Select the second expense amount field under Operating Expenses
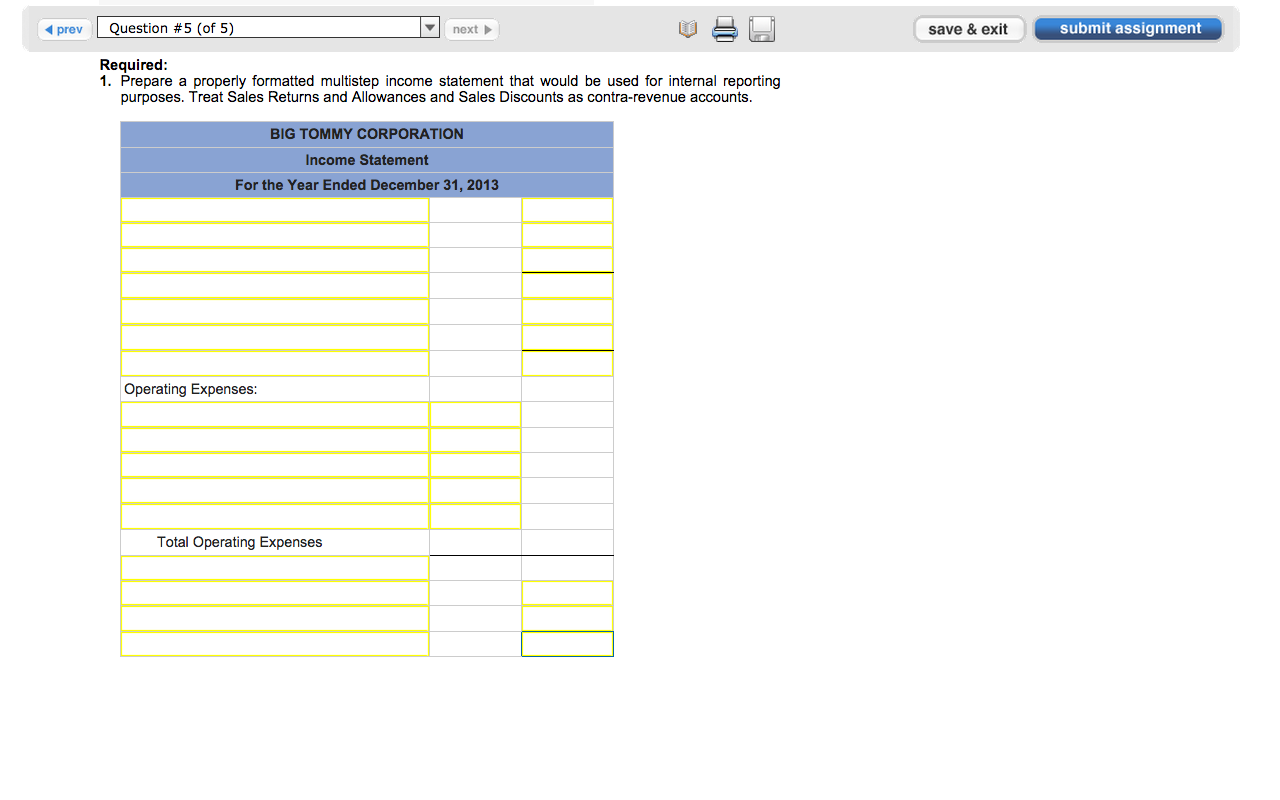 point(475,440)
